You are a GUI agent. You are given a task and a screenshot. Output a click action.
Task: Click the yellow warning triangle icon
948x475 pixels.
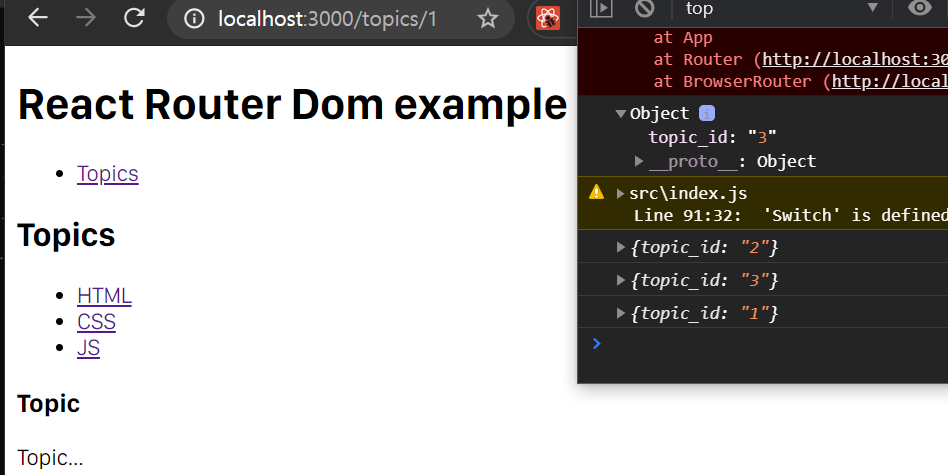(596, 192)
